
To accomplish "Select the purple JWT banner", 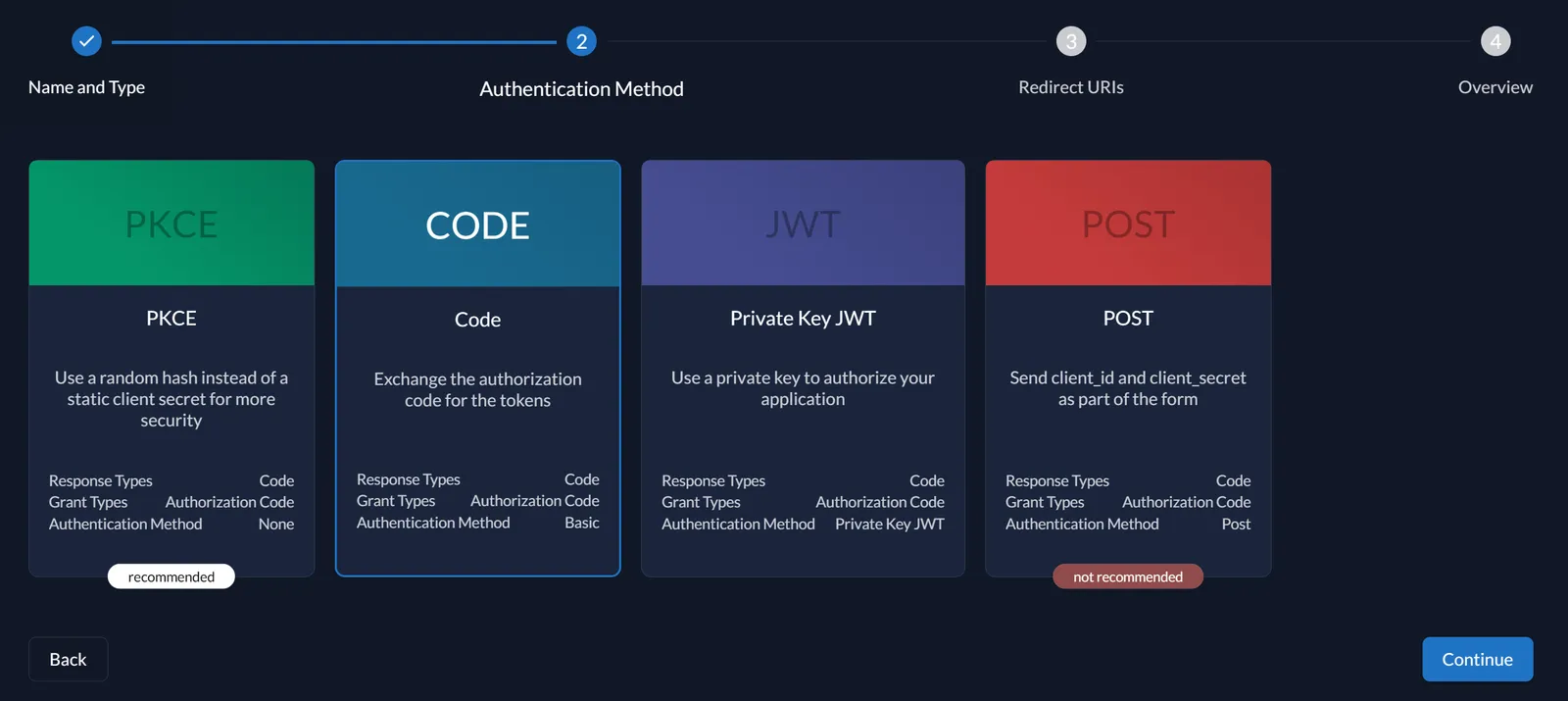I will [803, 224].
